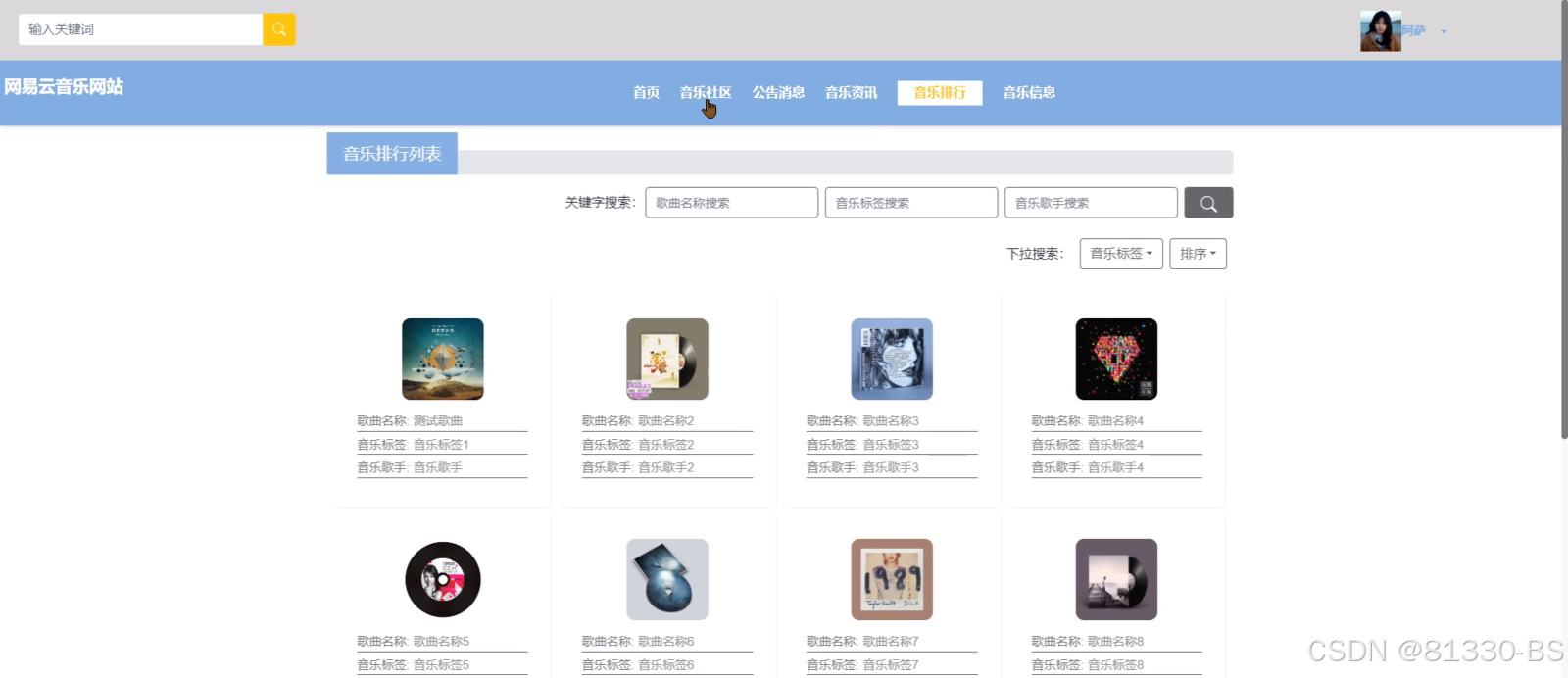
Task: Click the 音乐排行列表 heading tab
Action: (392, 154)
